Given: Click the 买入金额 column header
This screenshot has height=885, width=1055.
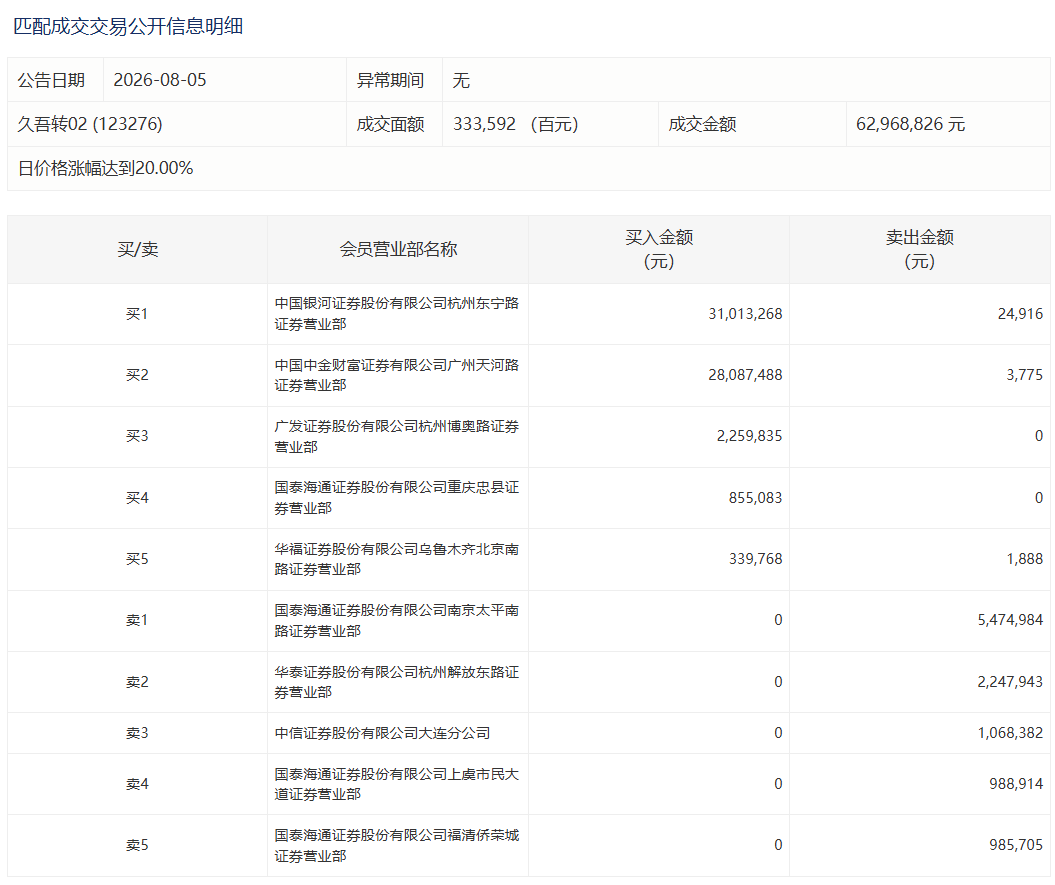Looking at the screenshot, I should (659, 249).
